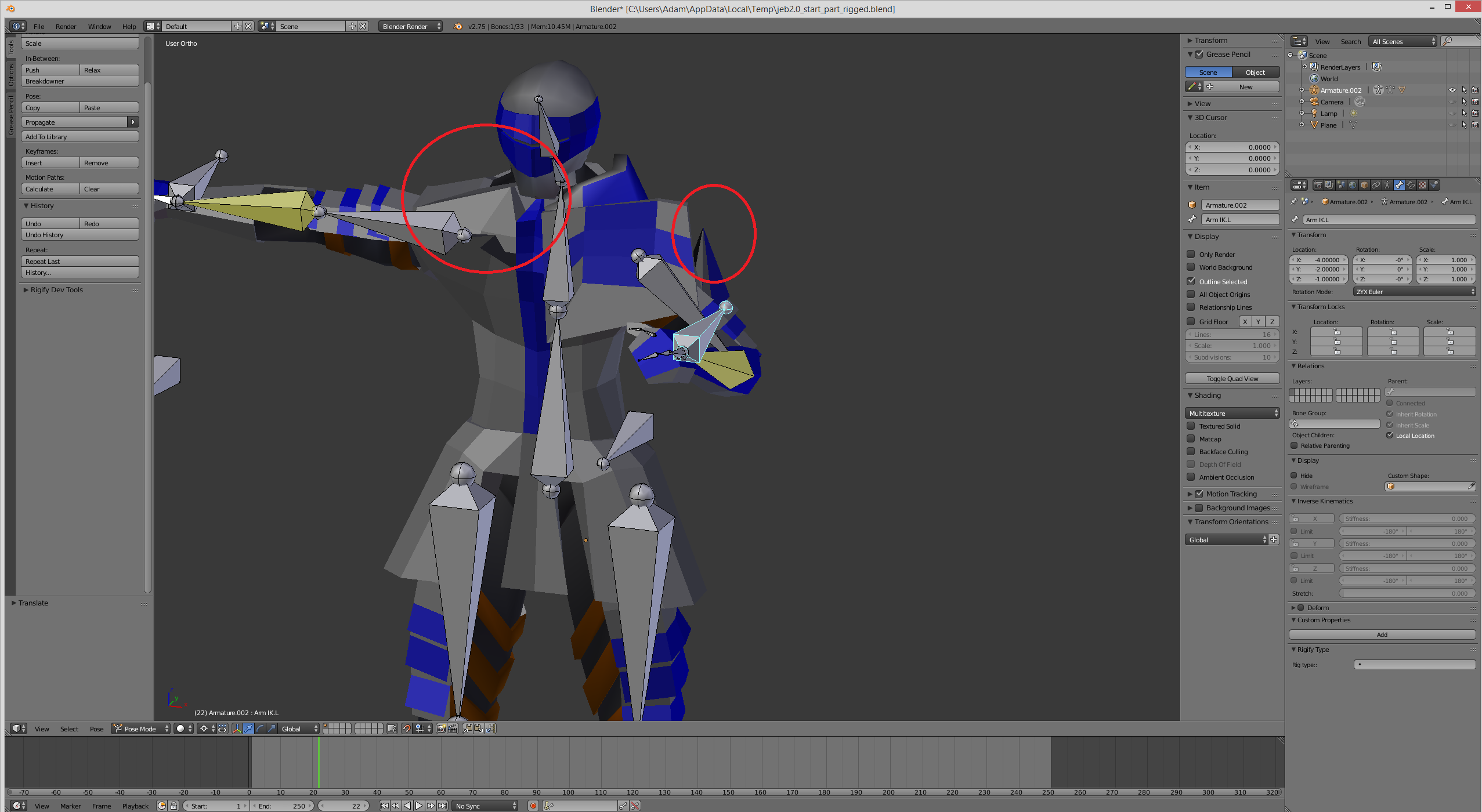Viewport: 1482px width, 812px height.
Task: Select the rotate manipulator arc icon
Action: (260, 728)
